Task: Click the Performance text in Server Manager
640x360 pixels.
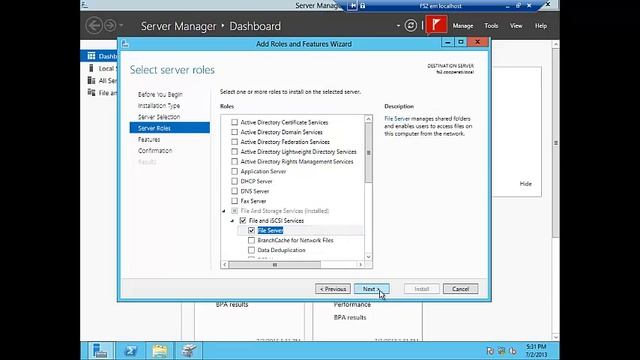Action: [352, 304]
